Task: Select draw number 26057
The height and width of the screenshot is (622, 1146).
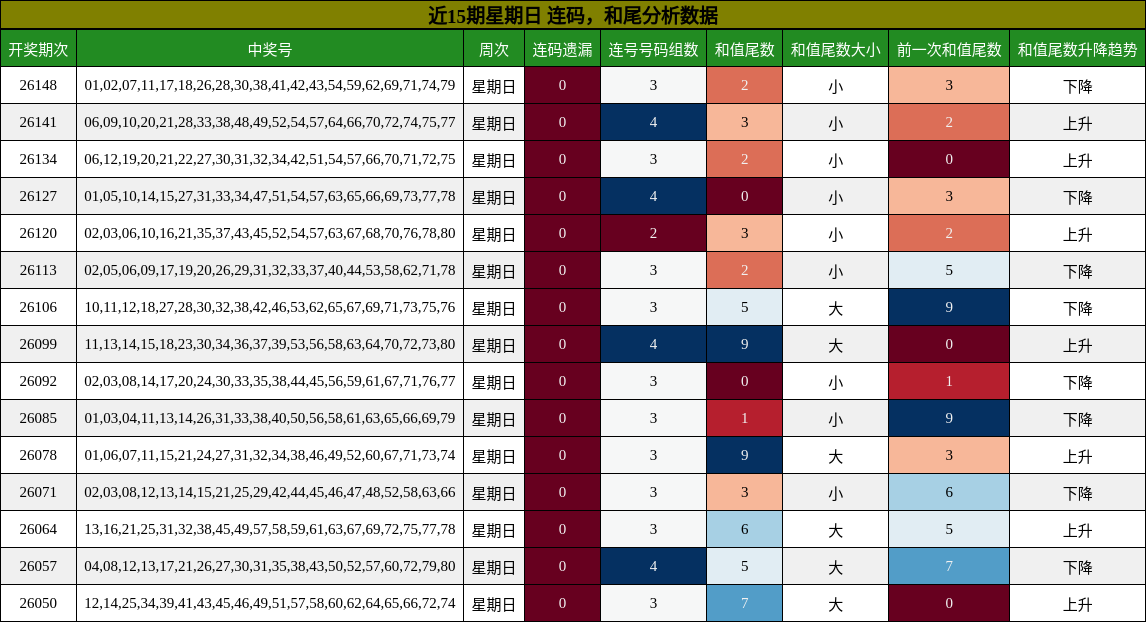Action: click(x=38, y=566)
